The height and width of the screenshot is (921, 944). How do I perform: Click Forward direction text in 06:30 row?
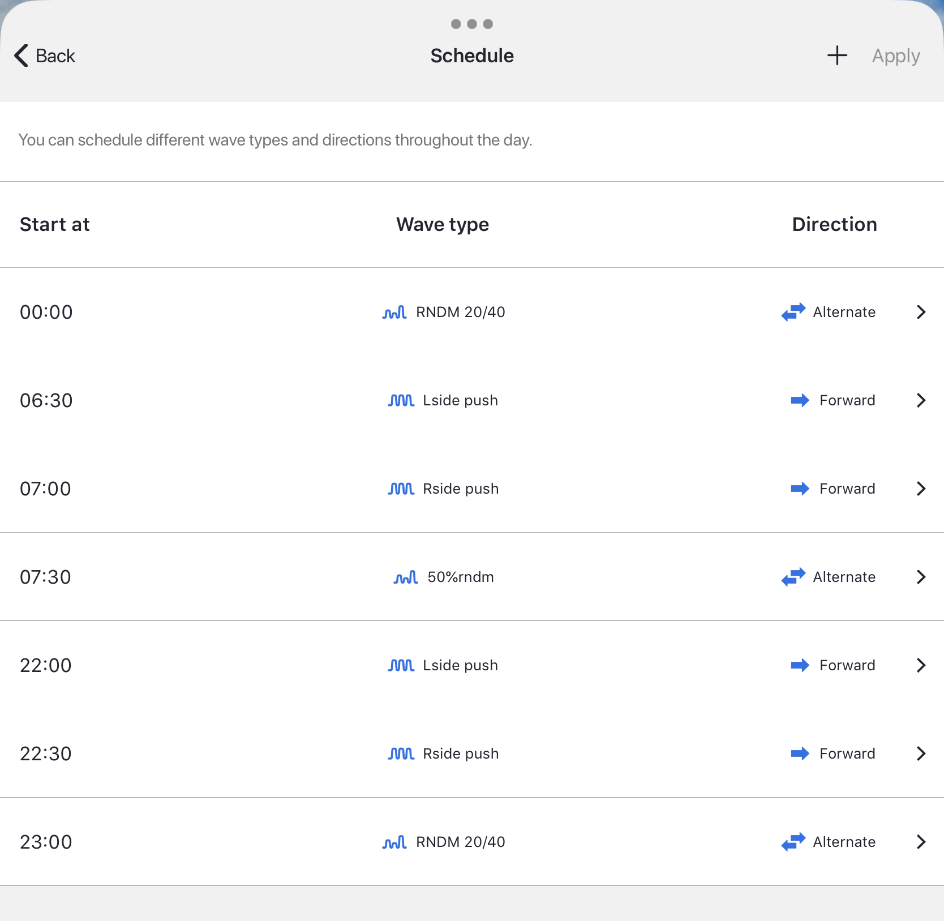[x=847, y=400]
